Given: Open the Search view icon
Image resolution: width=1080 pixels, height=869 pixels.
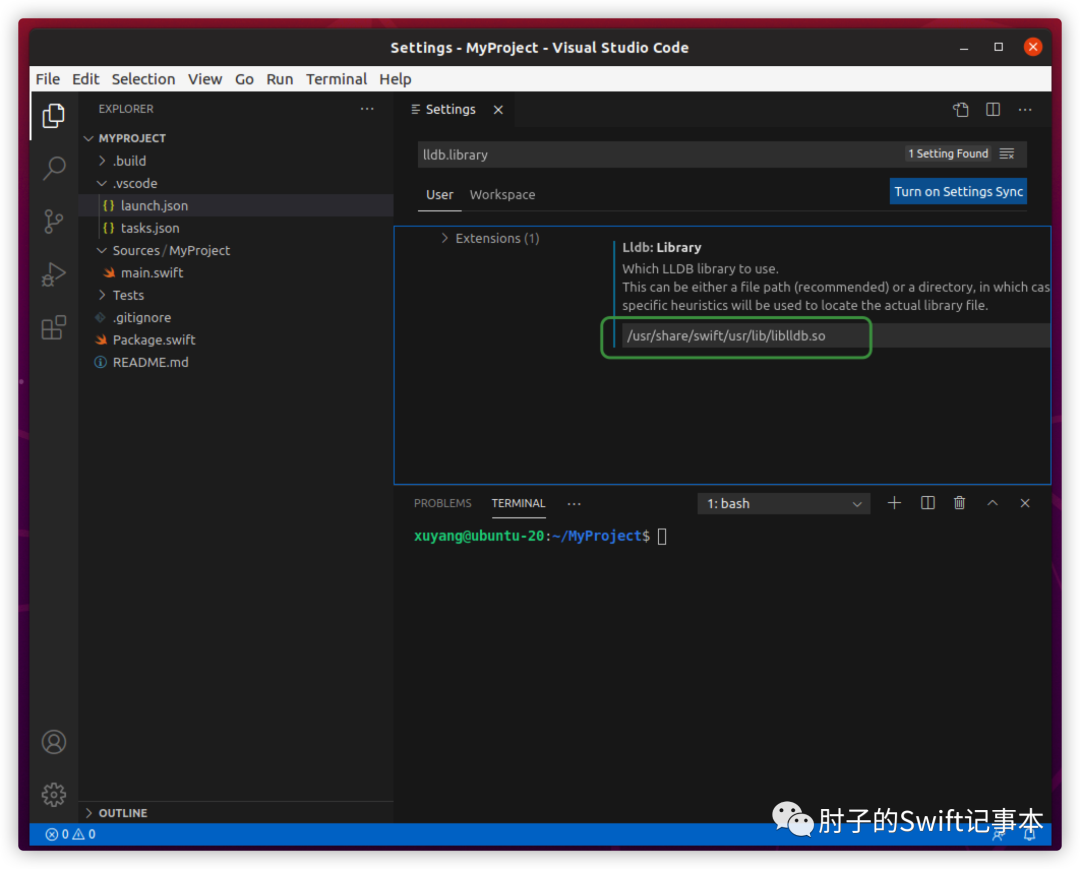Looking at the screenshot, I should [x=54, y=167].
